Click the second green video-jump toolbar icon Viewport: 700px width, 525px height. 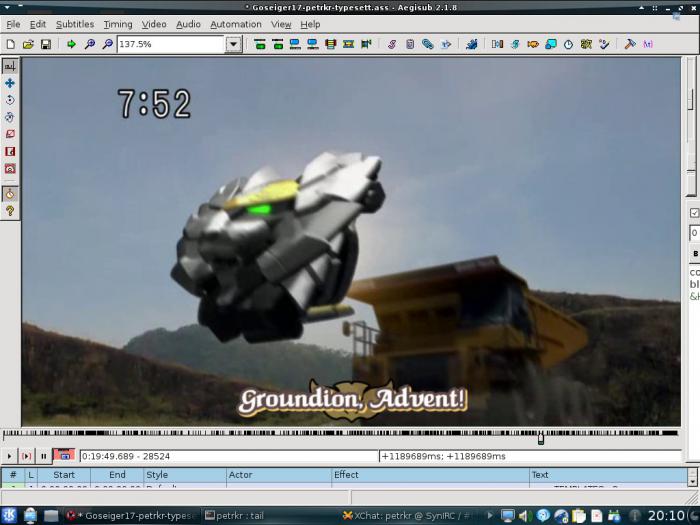tap(277, 44)
